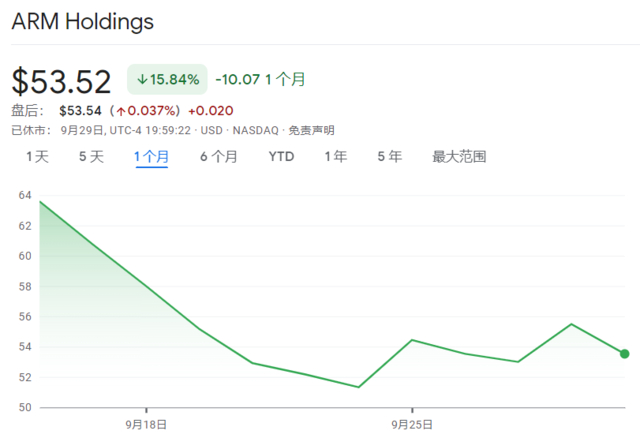The image size is (640, 438).
Task: Click the down arrow in the percentage badge
Action: click(x=142, y=79)
